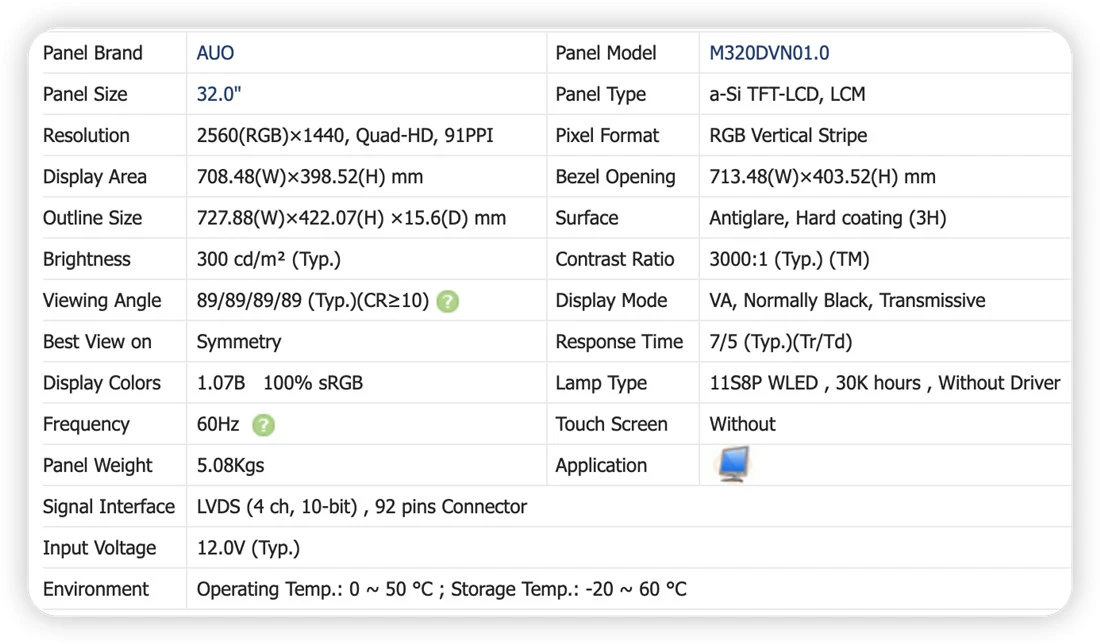Screen dimensions: 1100x644
Task: Click the monitor Application icon
Action: 733,464
